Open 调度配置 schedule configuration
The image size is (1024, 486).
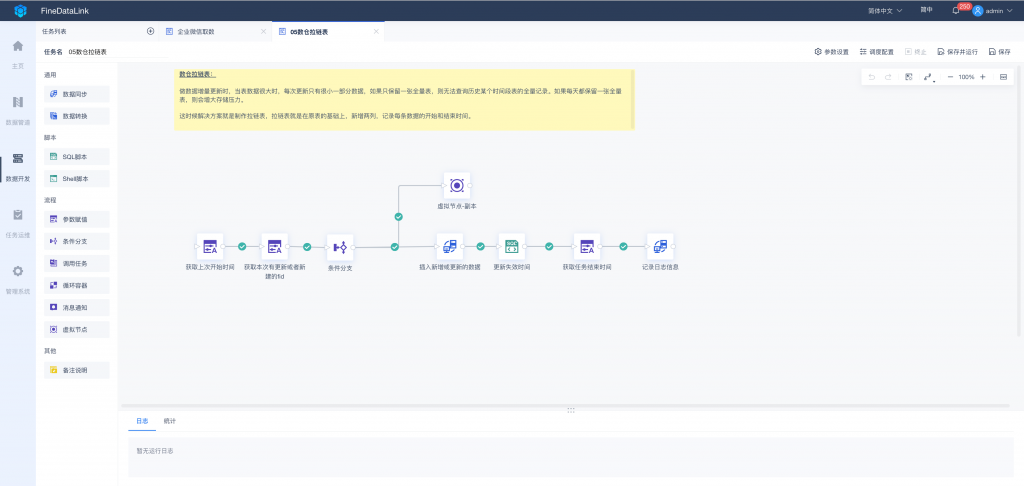click(x=876, y=52)
